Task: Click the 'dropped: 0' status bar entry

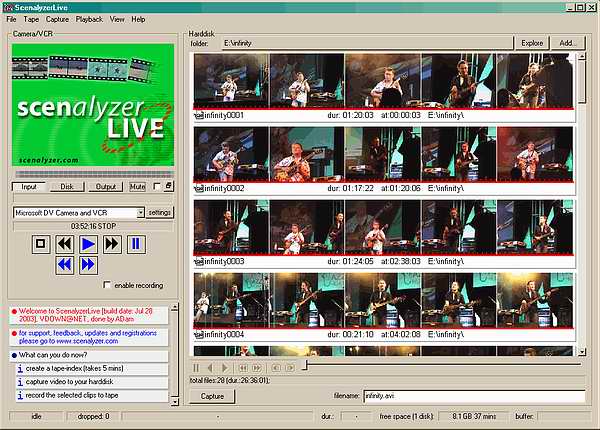Action: point(93,416)
